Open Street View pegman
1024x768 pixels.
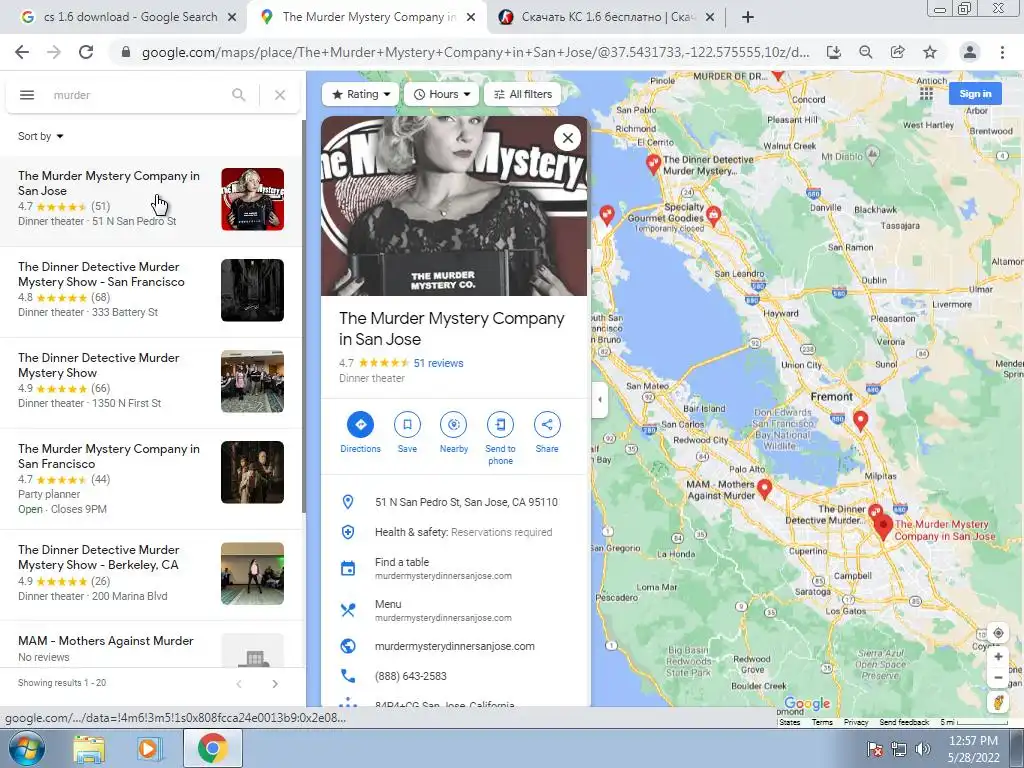click(998, 702)
